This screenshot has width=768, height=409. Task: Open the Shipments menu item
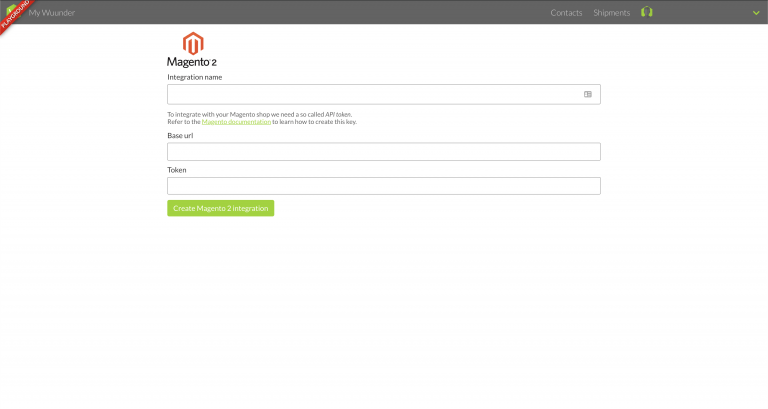pos(611,13)
